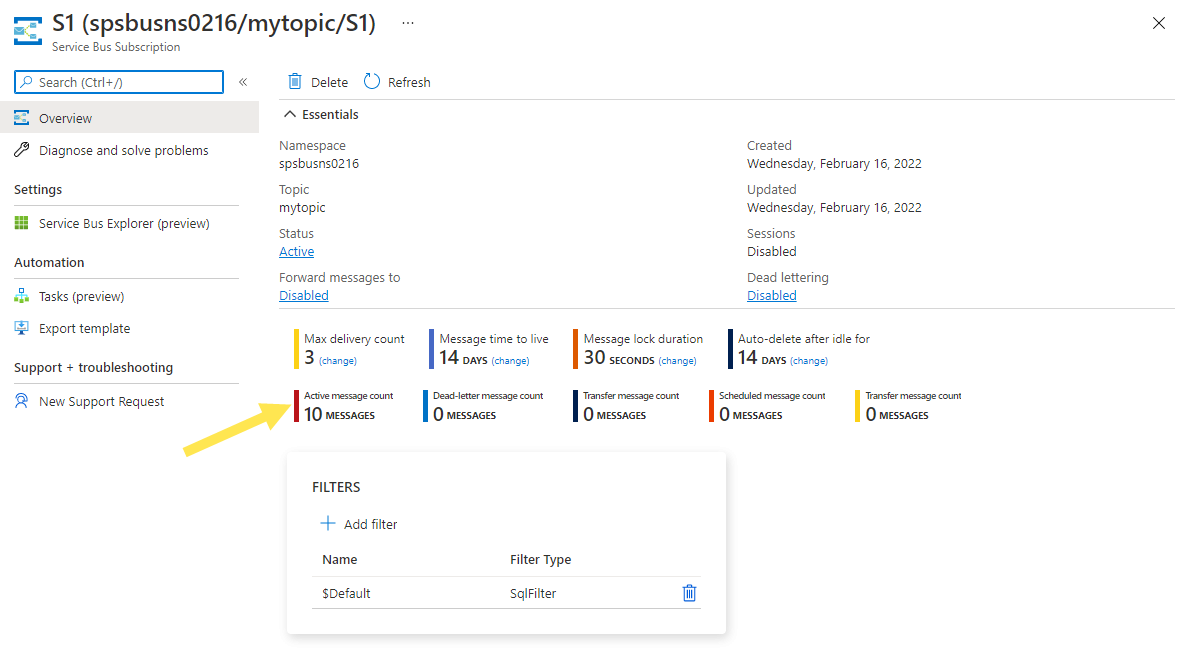This screenshot has width=1191, height=658.
Task: Open New Support Request
Action: [x=102, y=401]
